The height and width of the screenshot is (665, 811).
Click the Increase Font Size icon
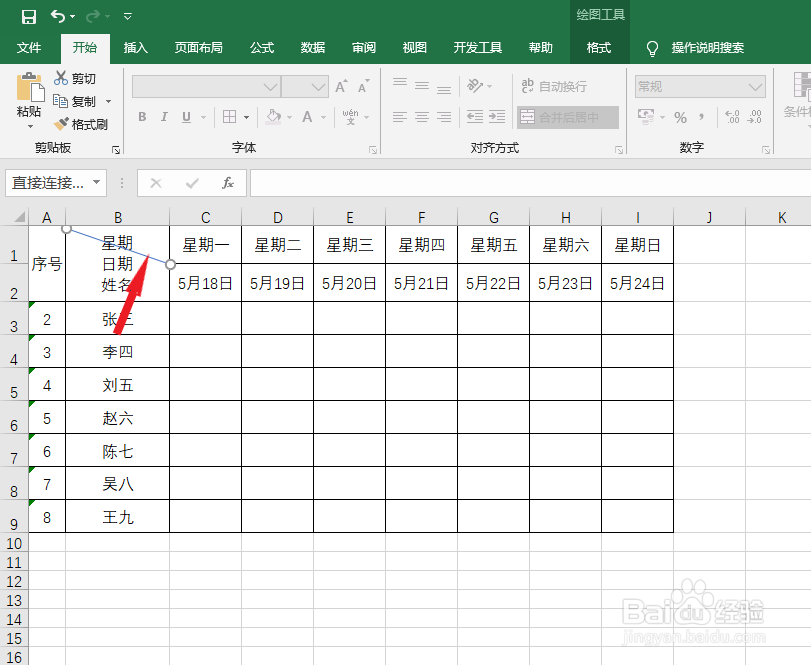341,86
